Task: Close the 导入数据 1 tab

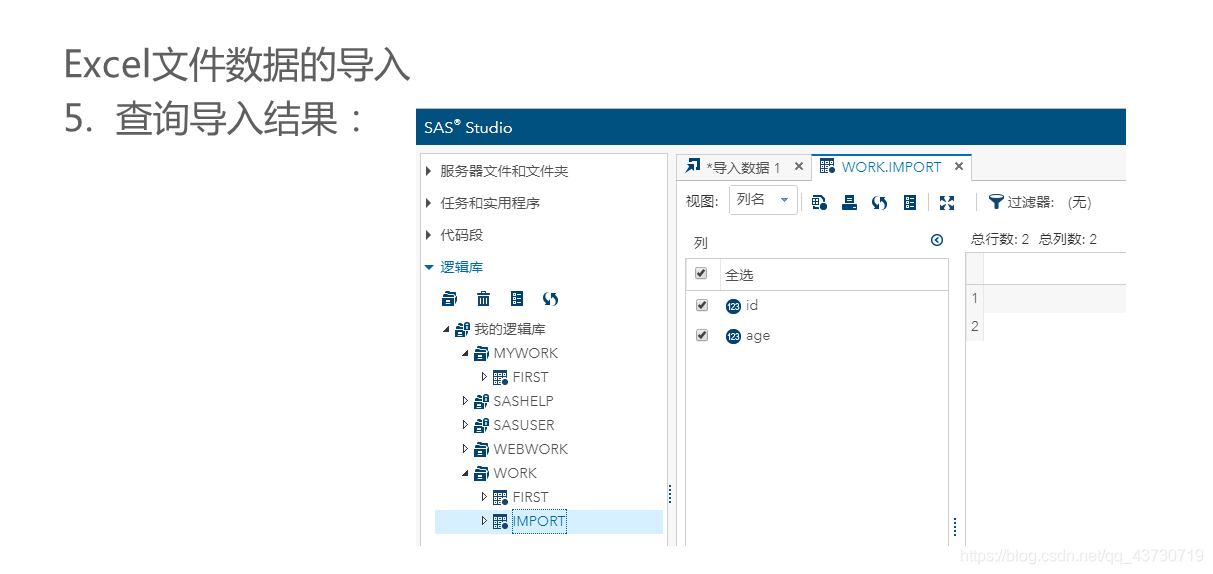Action: click(799, 167)
